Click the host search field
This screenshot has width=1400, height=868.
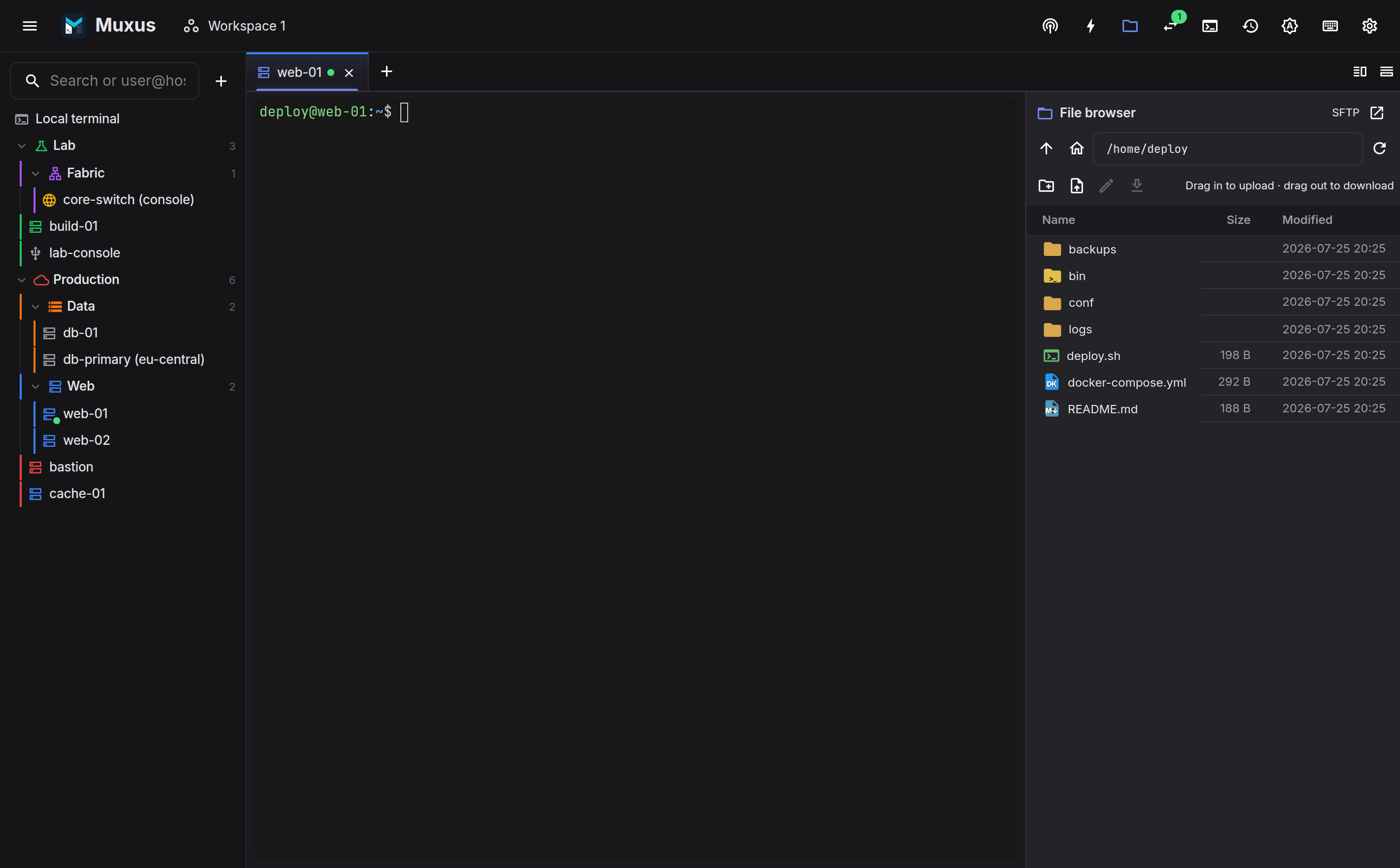click(x=105, y=81)
